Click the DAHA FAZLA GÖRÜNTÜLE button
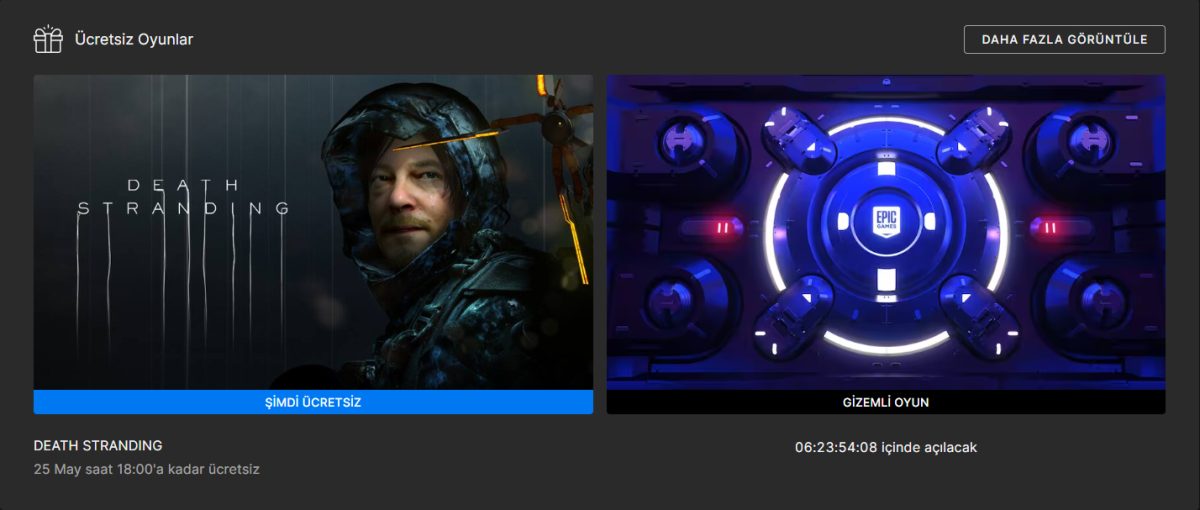 [x=1064, y=39]
